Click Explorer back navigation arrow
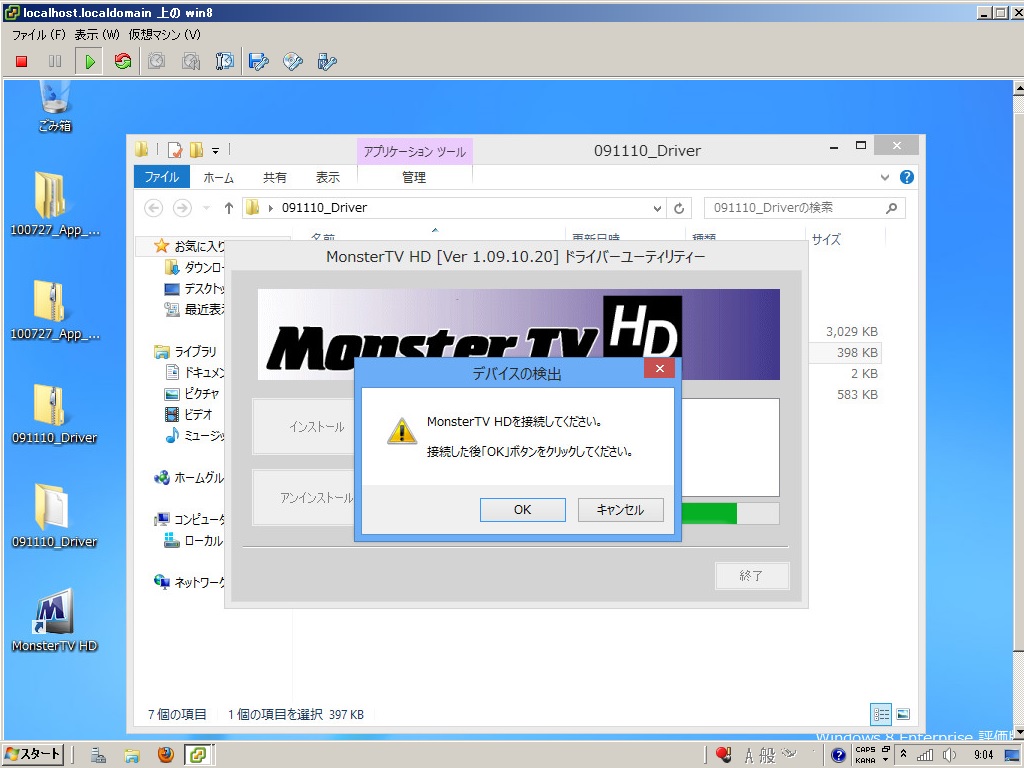 tap(153, 208)
